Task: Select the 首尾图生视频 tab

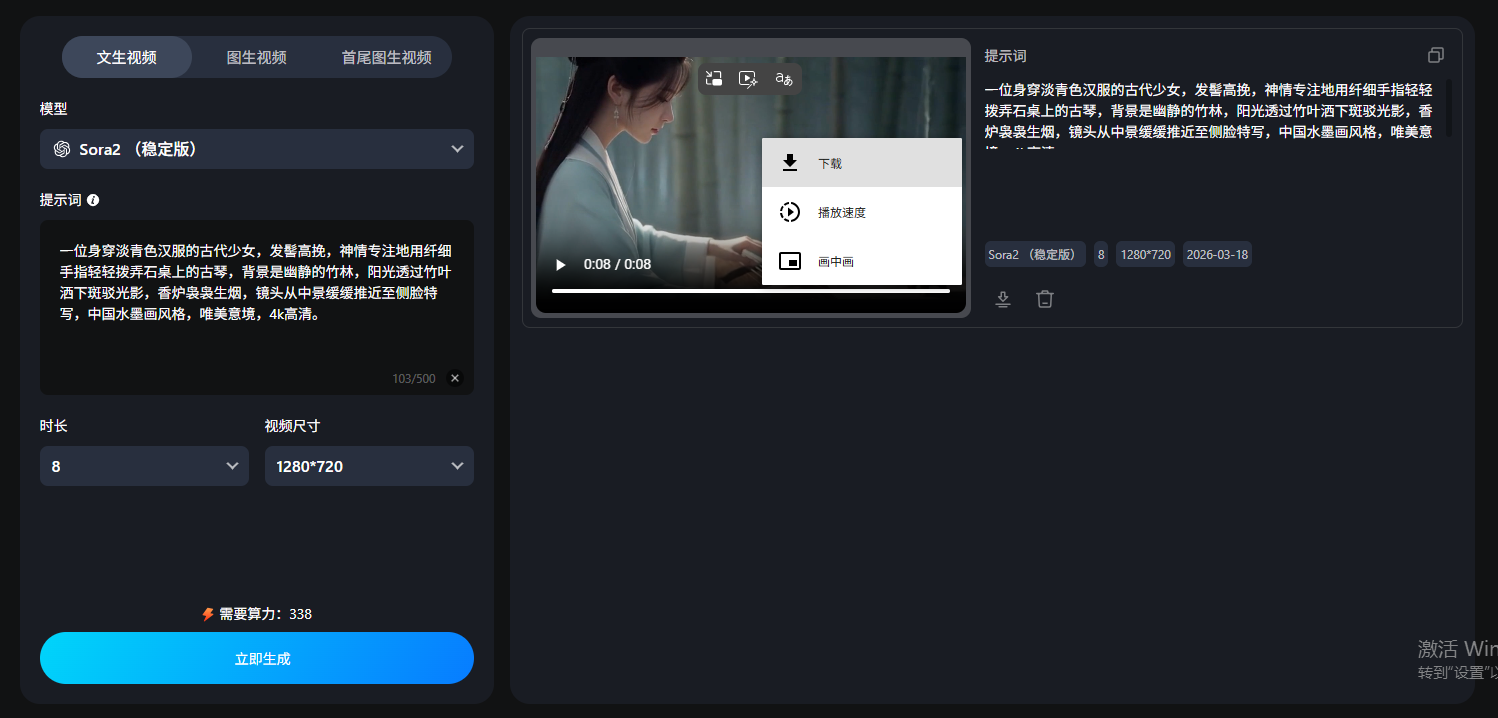Action: pyautogui.click(x=386, y=57)
